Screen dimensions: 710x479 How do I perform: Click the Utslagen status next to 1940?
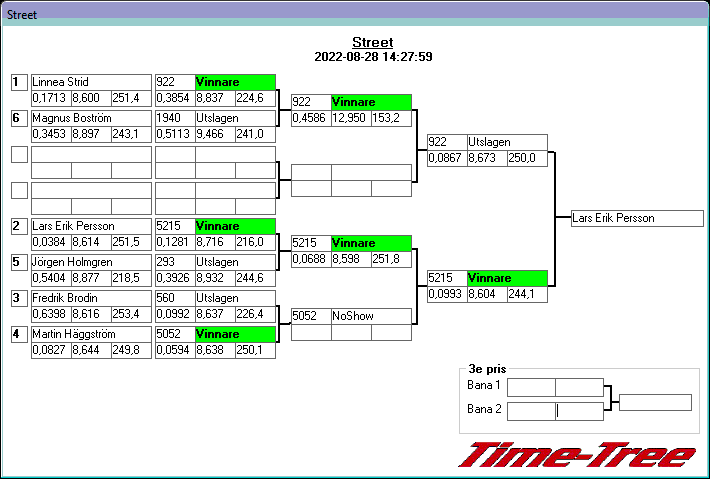tap(235, 119)
